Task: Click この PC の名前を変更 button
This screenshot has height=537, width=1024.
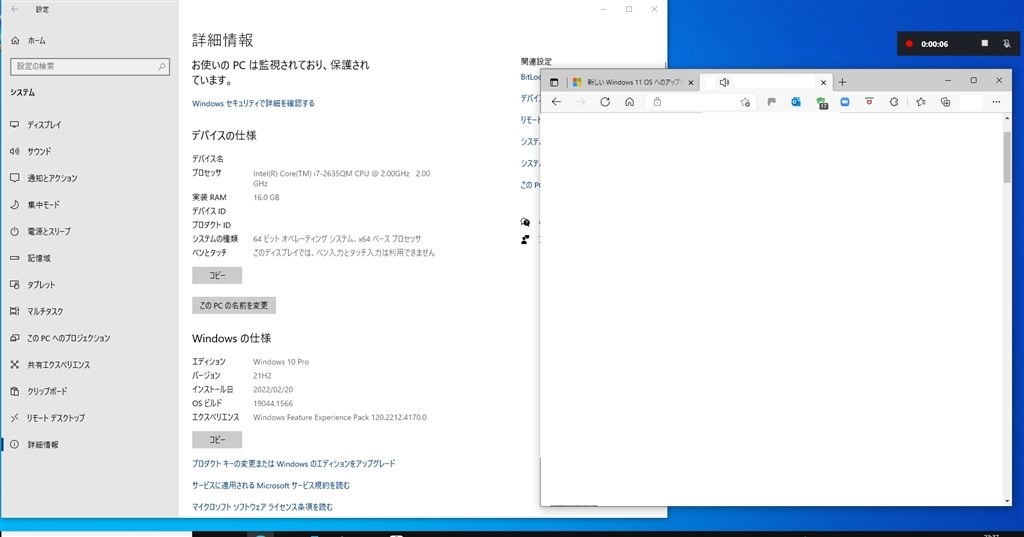Action: coord(234,306)
